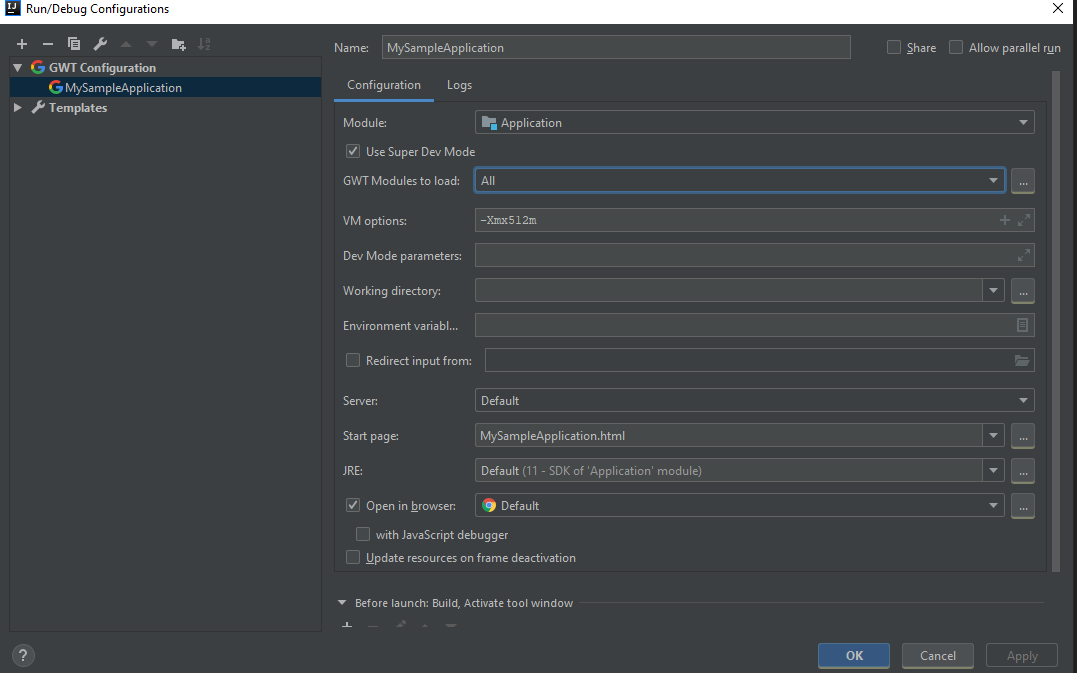Open help with question mark button
The image size is (1077, 673).
click(x=23, y=656)
